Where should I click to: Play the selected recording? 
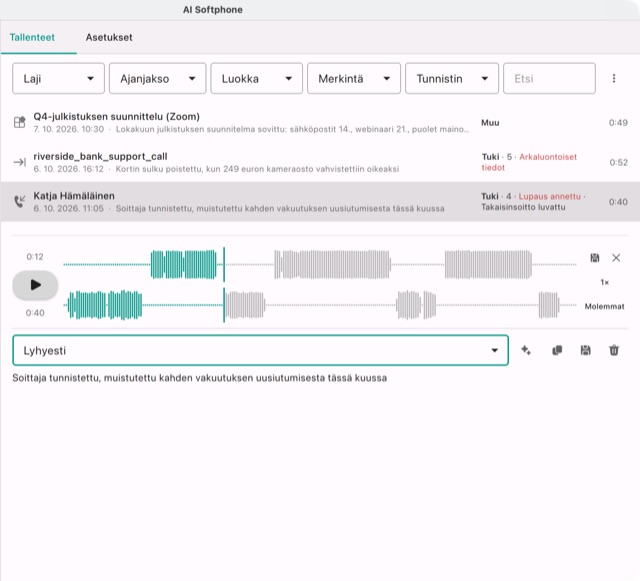pos(36,285)
